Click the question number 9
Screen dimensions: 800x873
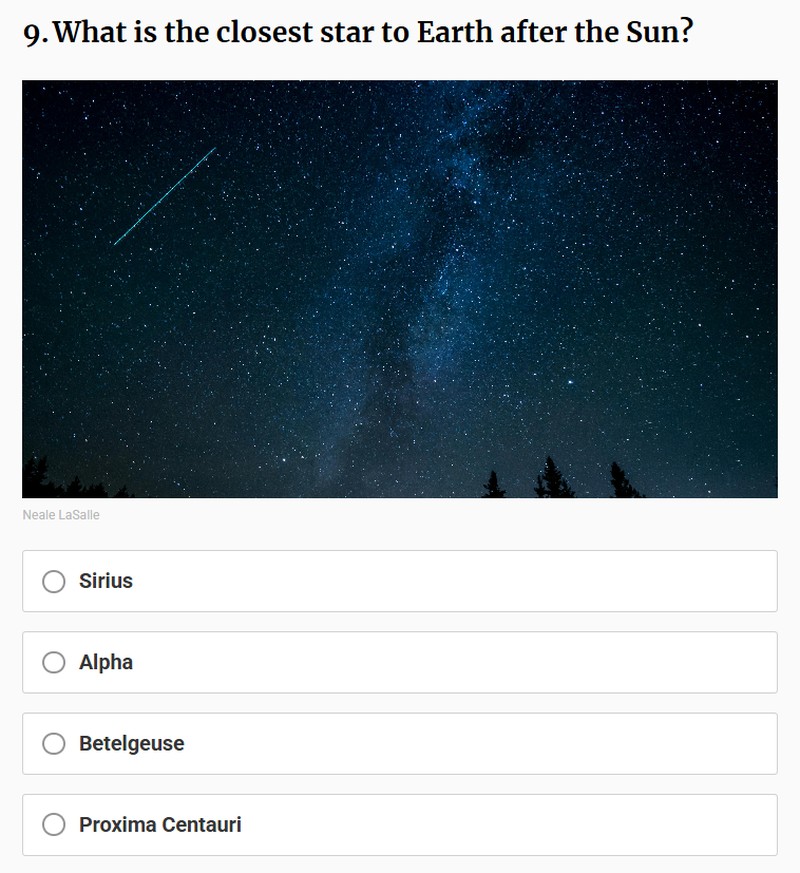click(34, 34)
